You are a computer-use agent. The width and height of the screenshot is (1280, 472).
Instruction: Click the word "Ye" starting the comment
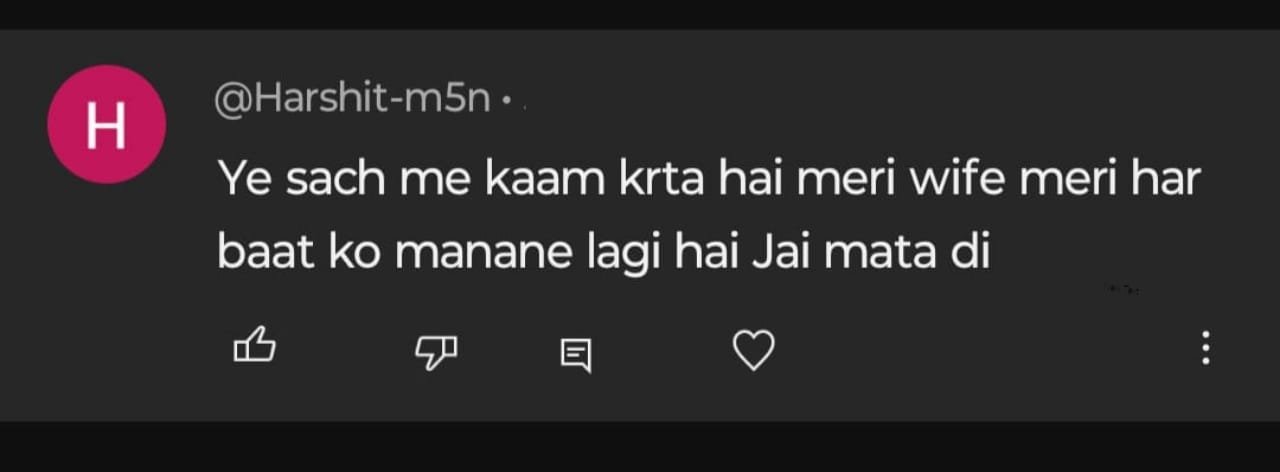tap(242, 181)
